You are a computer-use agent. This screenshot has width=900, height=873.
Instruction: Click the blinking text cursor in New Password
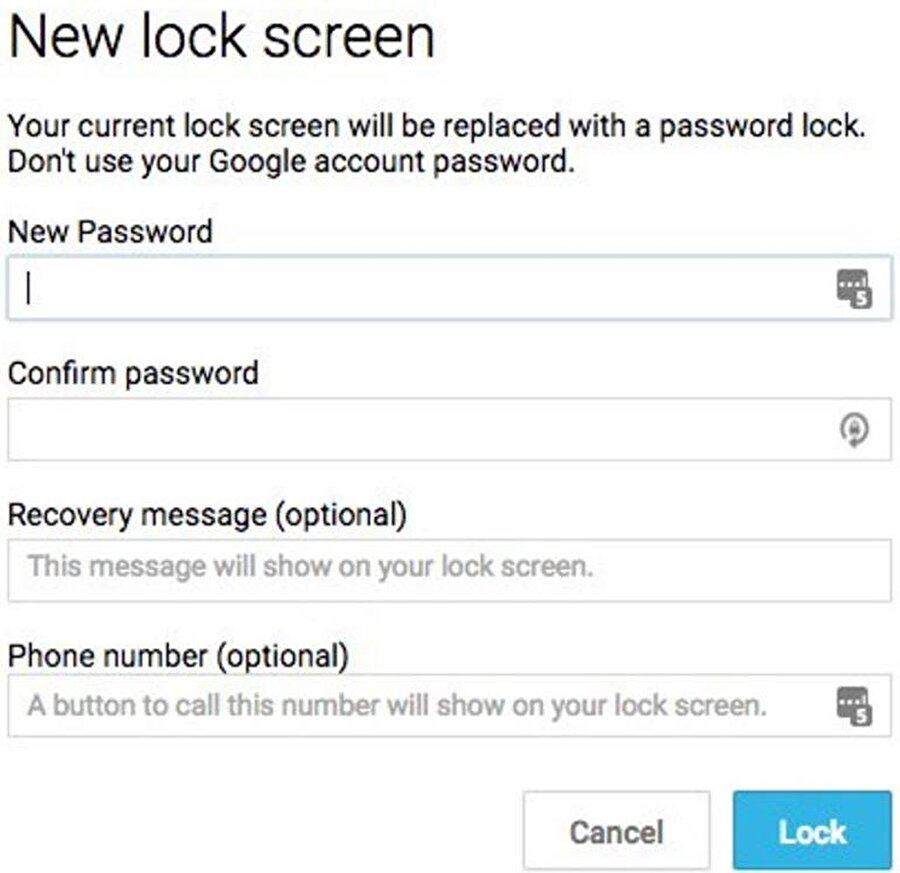pos(30,289)
